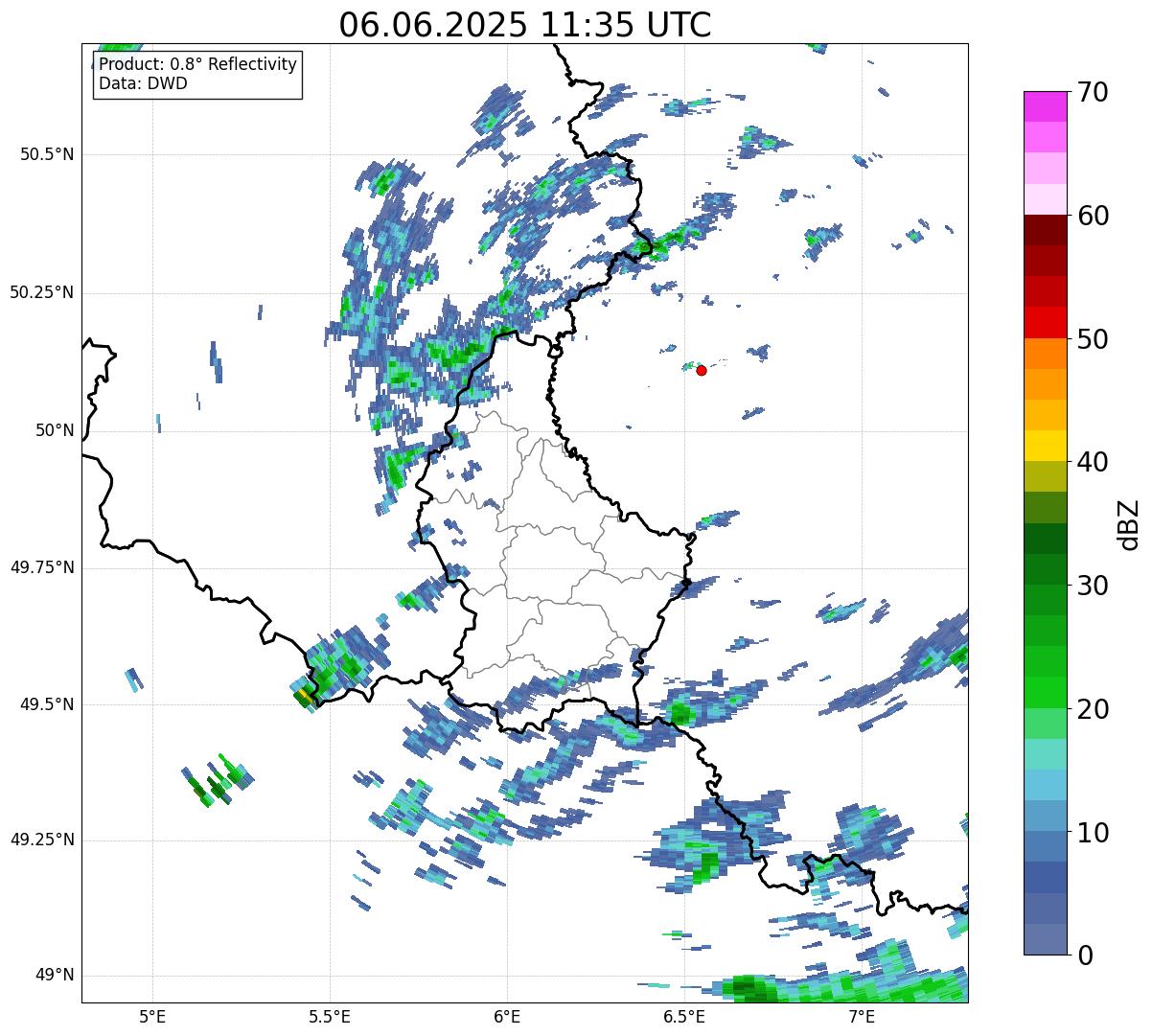Image resolution: width=1152 pixels, height=1036 pixels.
Task: Pick the bright green swatch at 20 dBZ
Action: pos(1045,692)
